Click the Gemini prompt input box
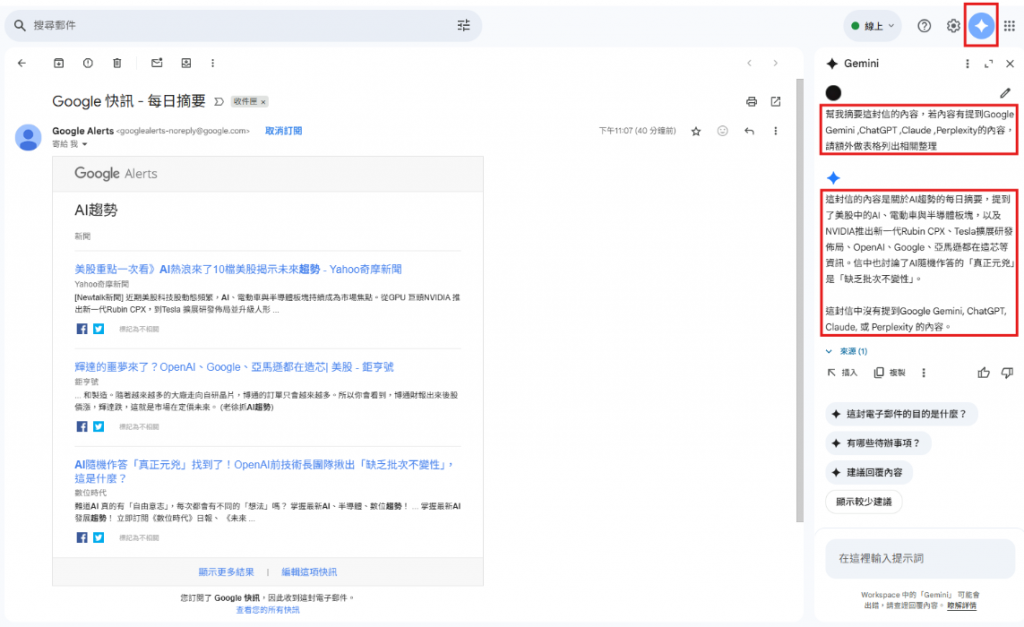The height and width of the screenshot is (627, 1024). click(x=920, y=558)
